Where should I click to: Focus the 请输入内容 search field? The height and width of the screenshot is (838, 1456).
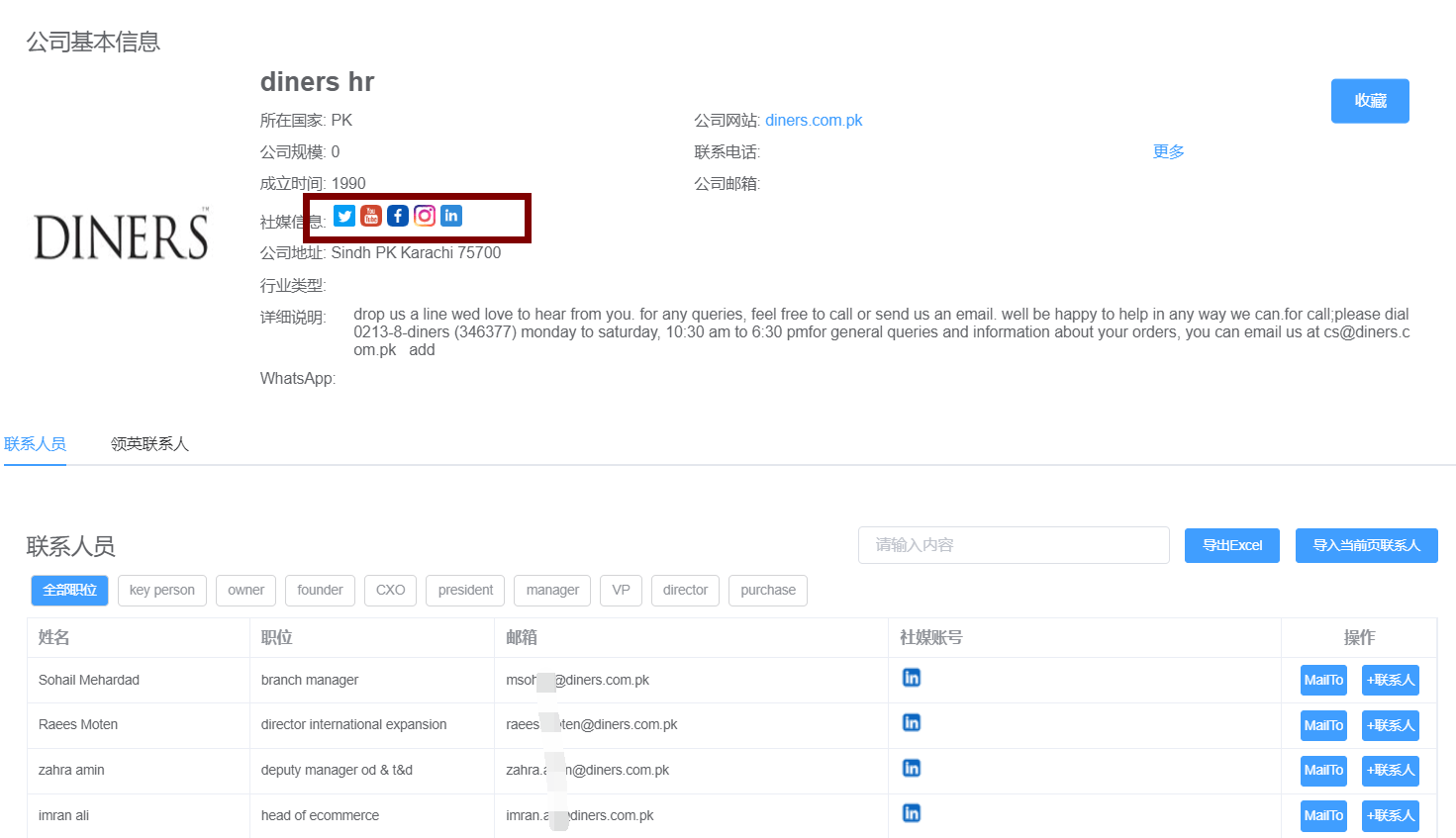(x=1014, y=545)
